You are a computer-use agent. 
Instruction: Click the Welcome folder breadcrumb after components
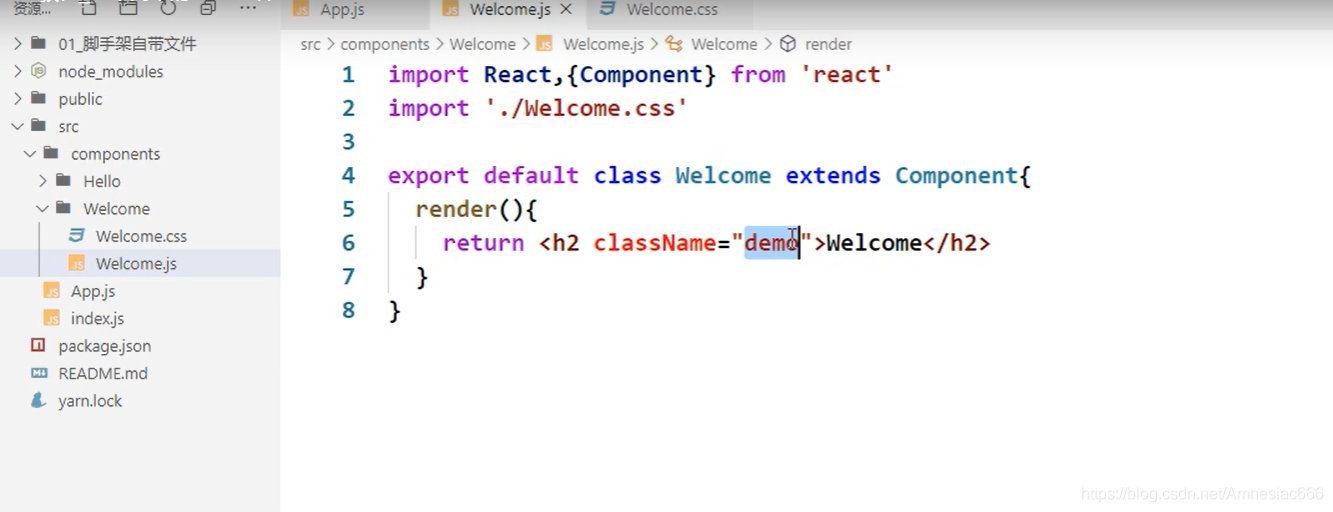click(483, 44)
